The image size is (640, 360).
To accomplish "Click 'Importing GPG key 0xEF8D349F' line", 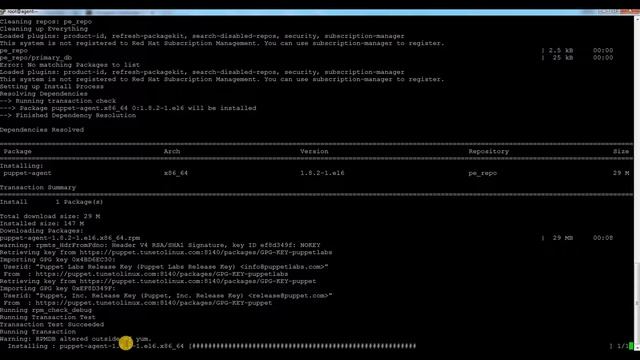I will 58,289.
